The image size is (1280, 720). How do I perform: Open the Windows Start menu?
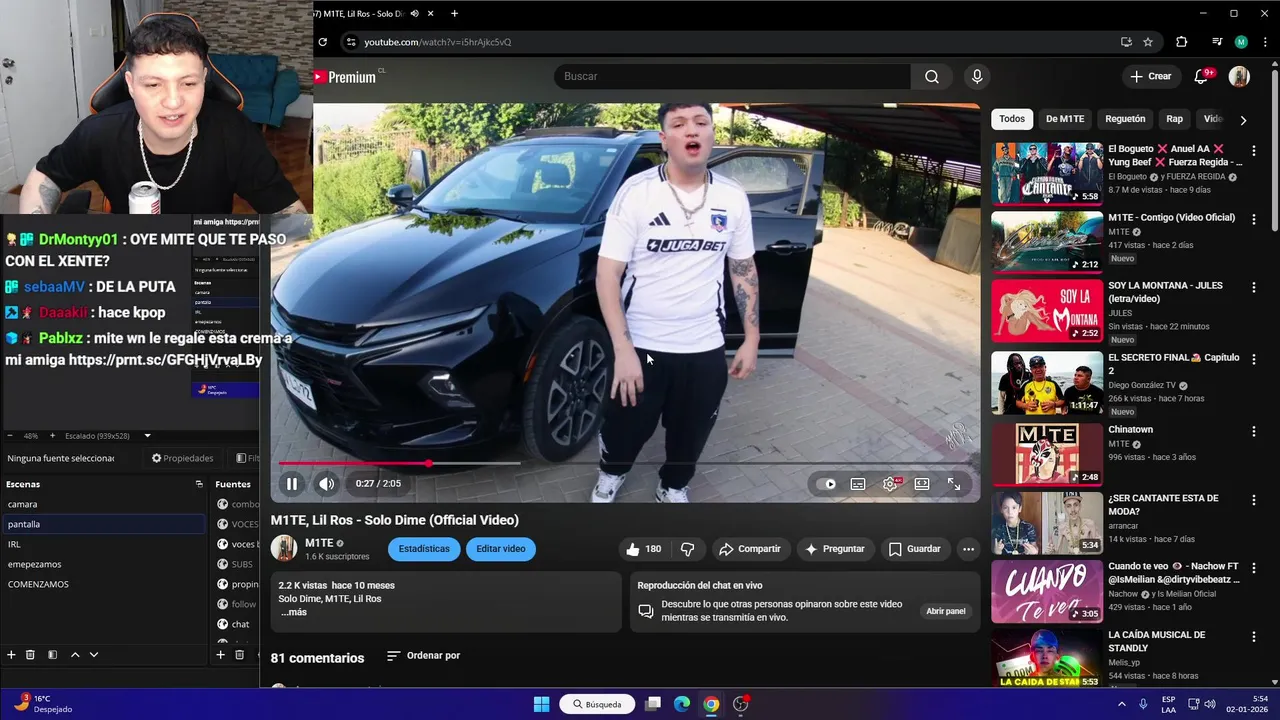(x=541, y=704)
